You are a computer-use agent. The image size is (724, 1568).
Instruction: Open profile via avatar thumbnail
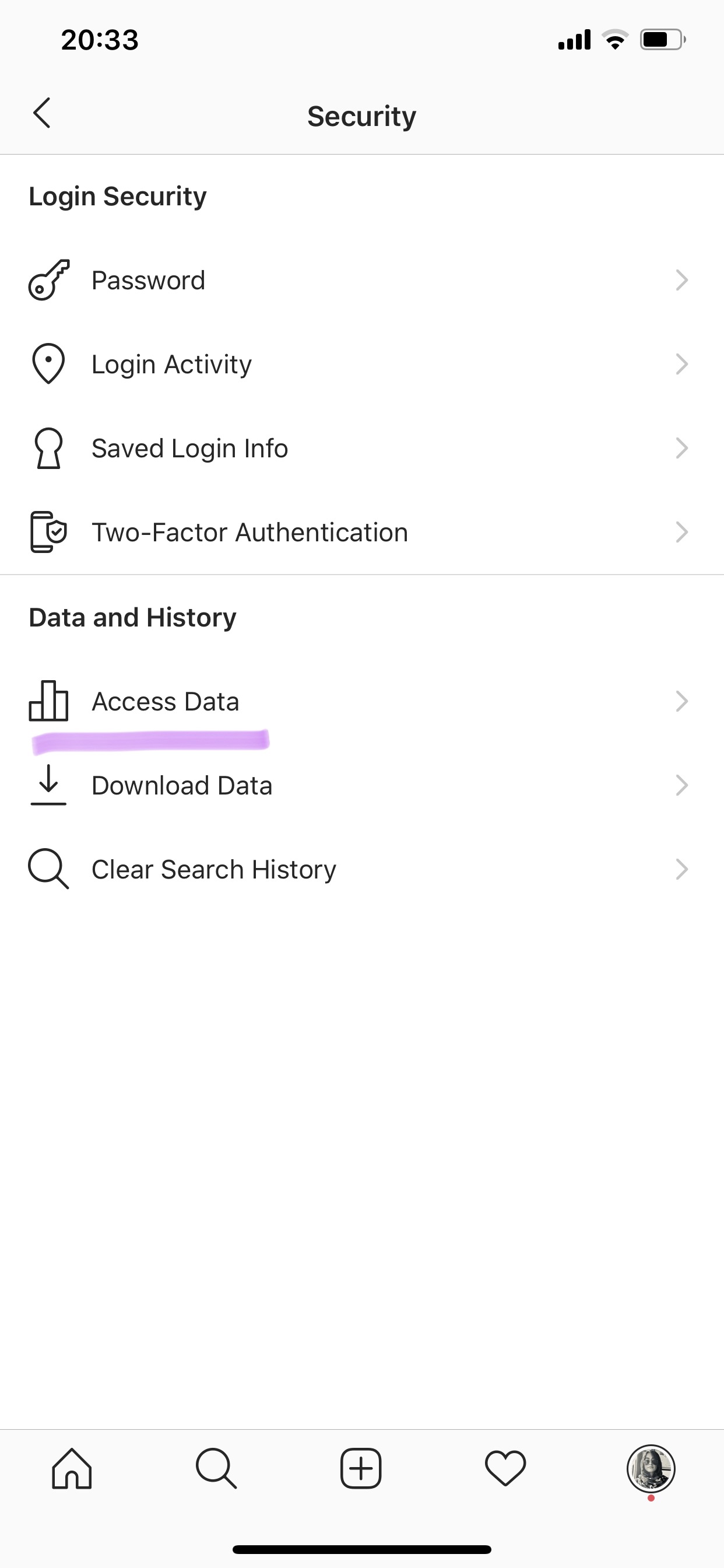click(x=651, y=1468)
